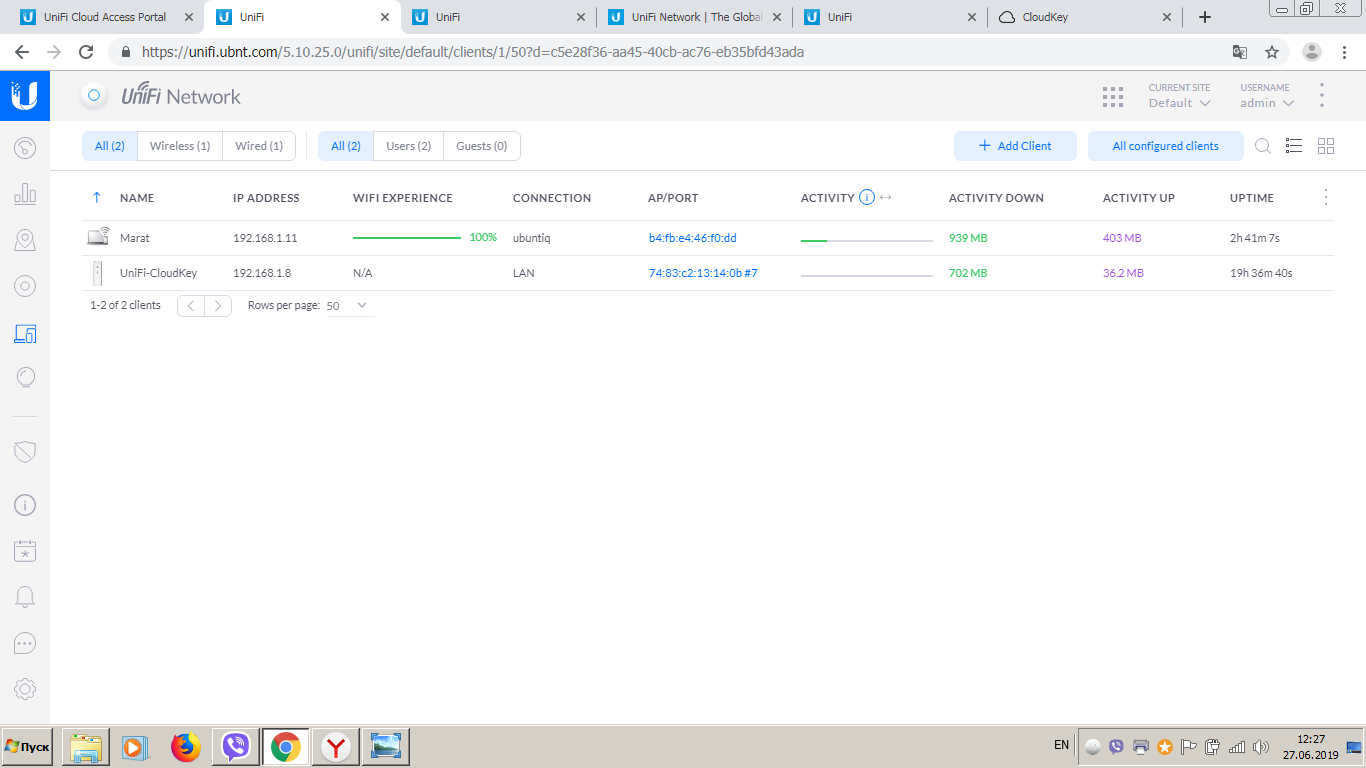Open the apps grid icon in header
The height and width of the screenshot is (768, 1366).
tap(1112, 96)
